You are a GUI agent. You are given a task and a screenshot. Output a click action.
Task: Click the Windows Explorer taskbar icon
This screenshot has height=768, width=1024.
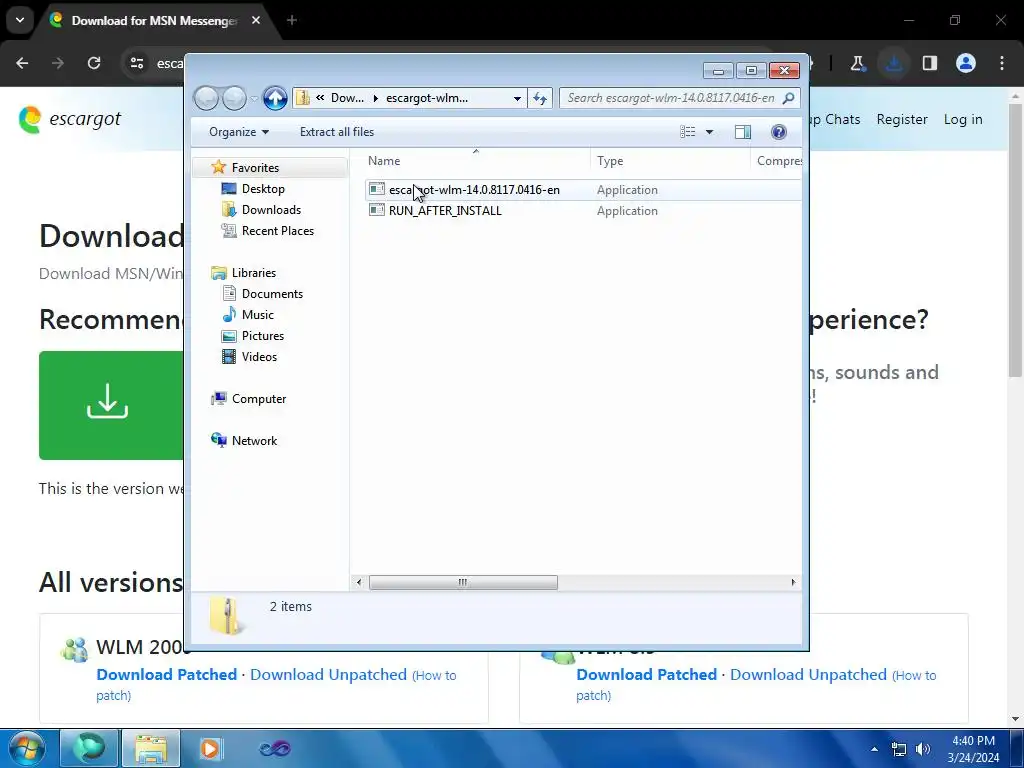151,748
